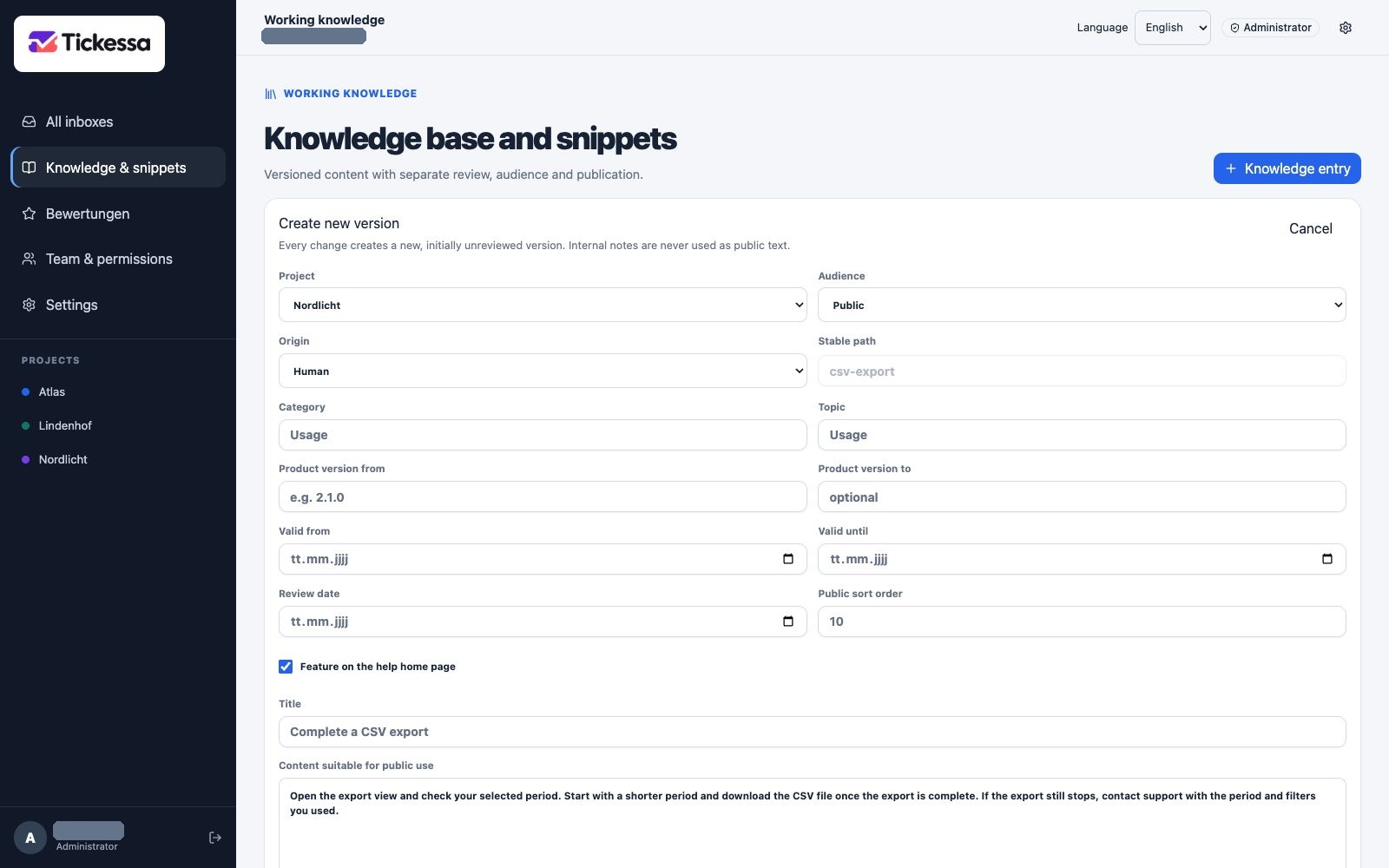Click the Public sort order field
Viewport: 1389px width, 868px height.
pyautogui.click(x=1082, y=621)
